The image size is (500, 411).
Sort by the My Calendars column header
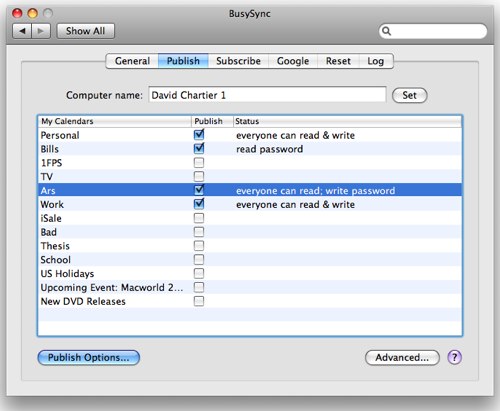tap(115, 121)
